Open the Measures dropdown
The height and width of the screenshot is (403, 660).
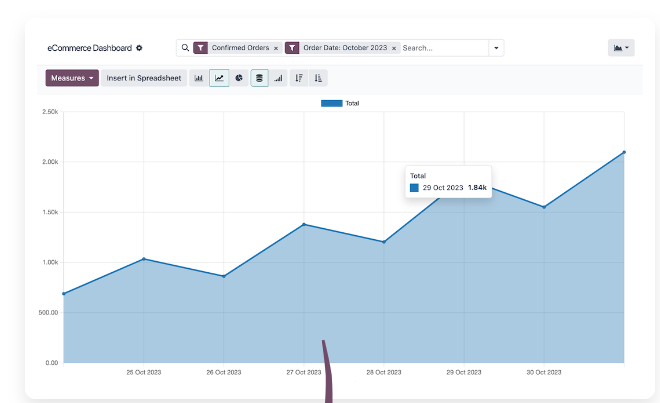[x=72, y=78]
